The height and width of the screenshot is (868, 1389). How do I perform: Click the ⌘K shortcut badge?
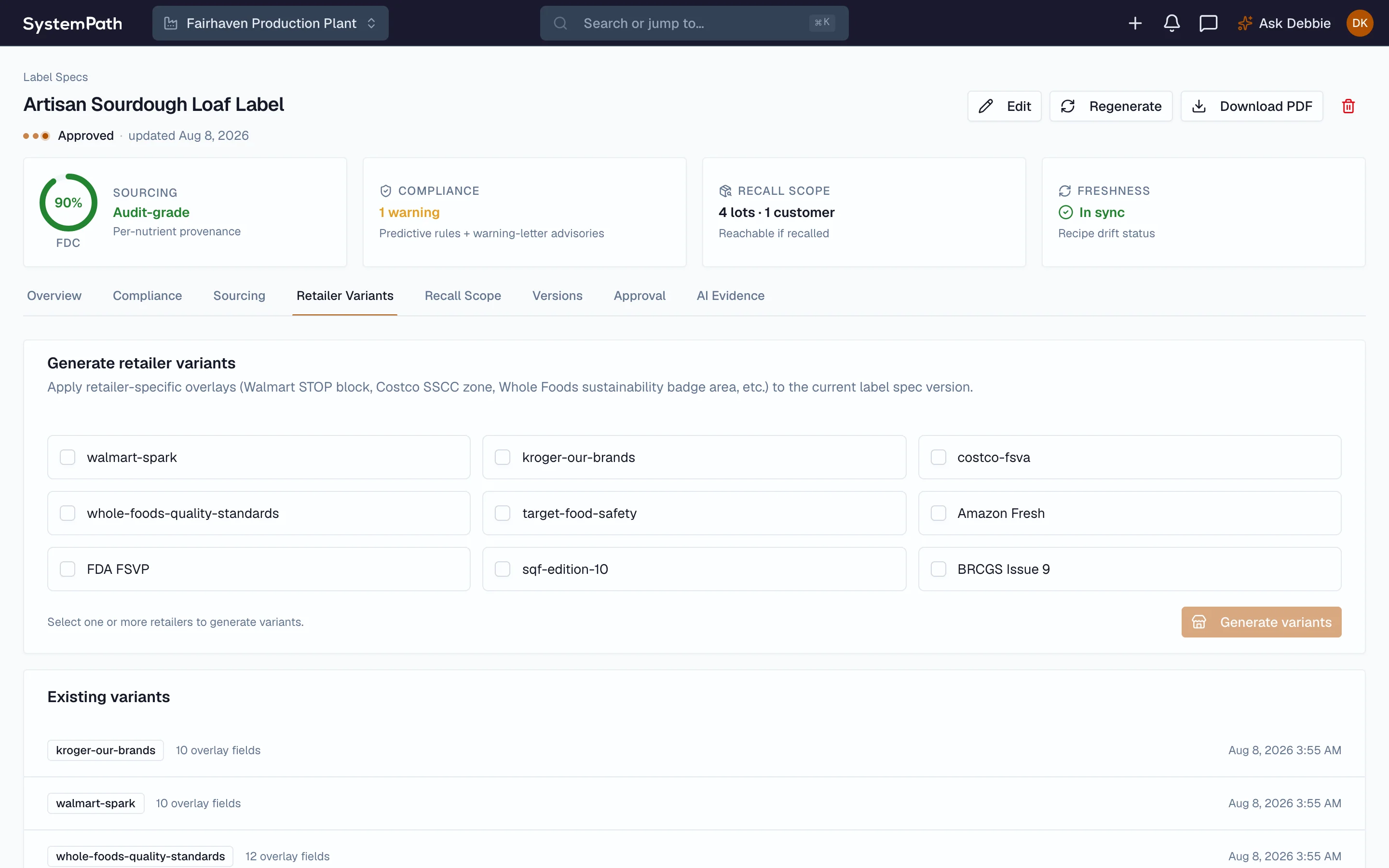pos(822,22)
